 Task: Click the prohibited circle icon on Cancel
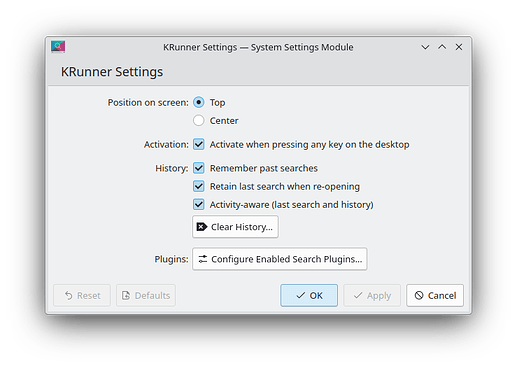click(x=419, y=295)
